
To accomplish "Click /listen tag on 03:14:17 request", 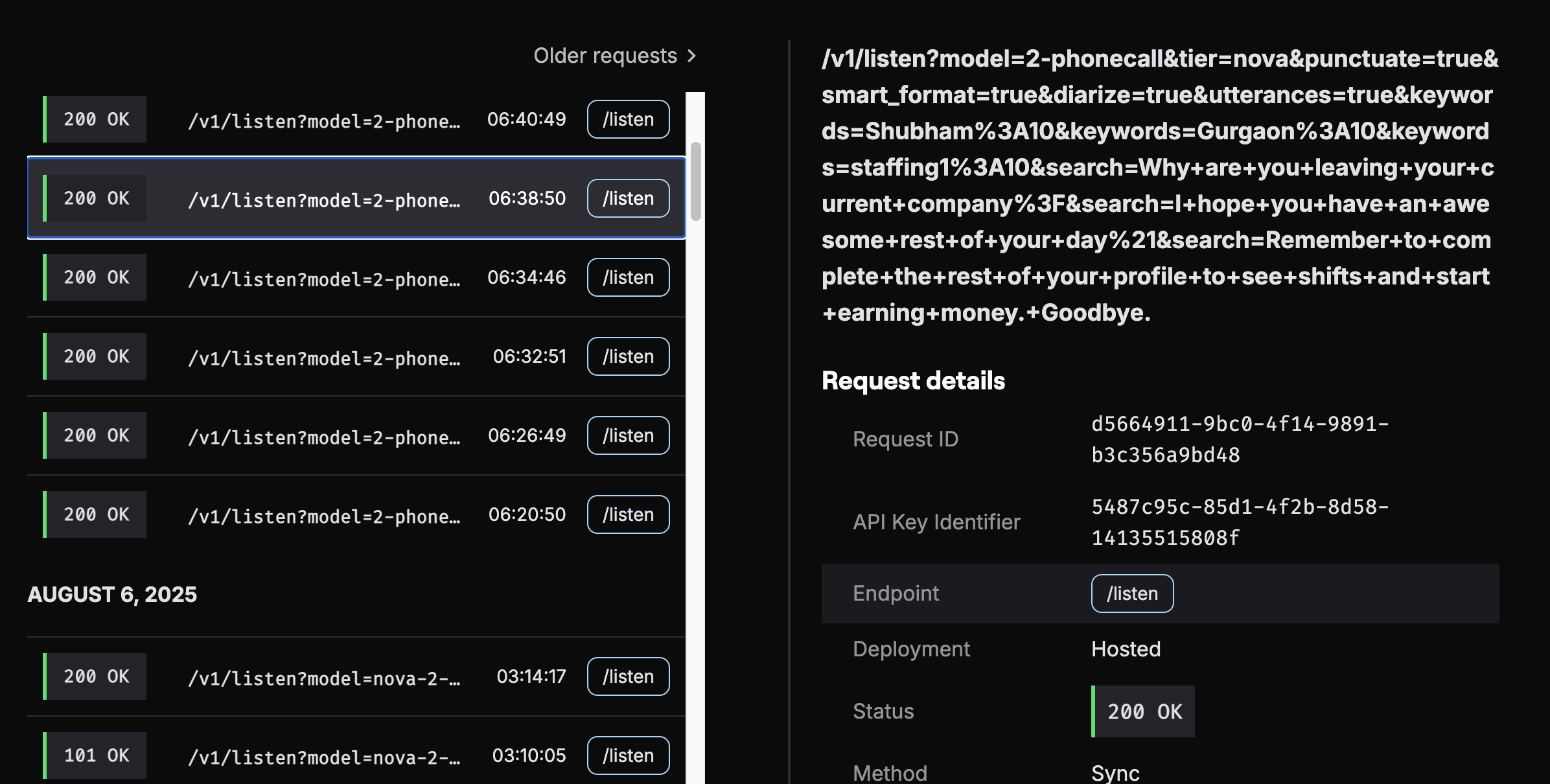I will tap(628, 677).
